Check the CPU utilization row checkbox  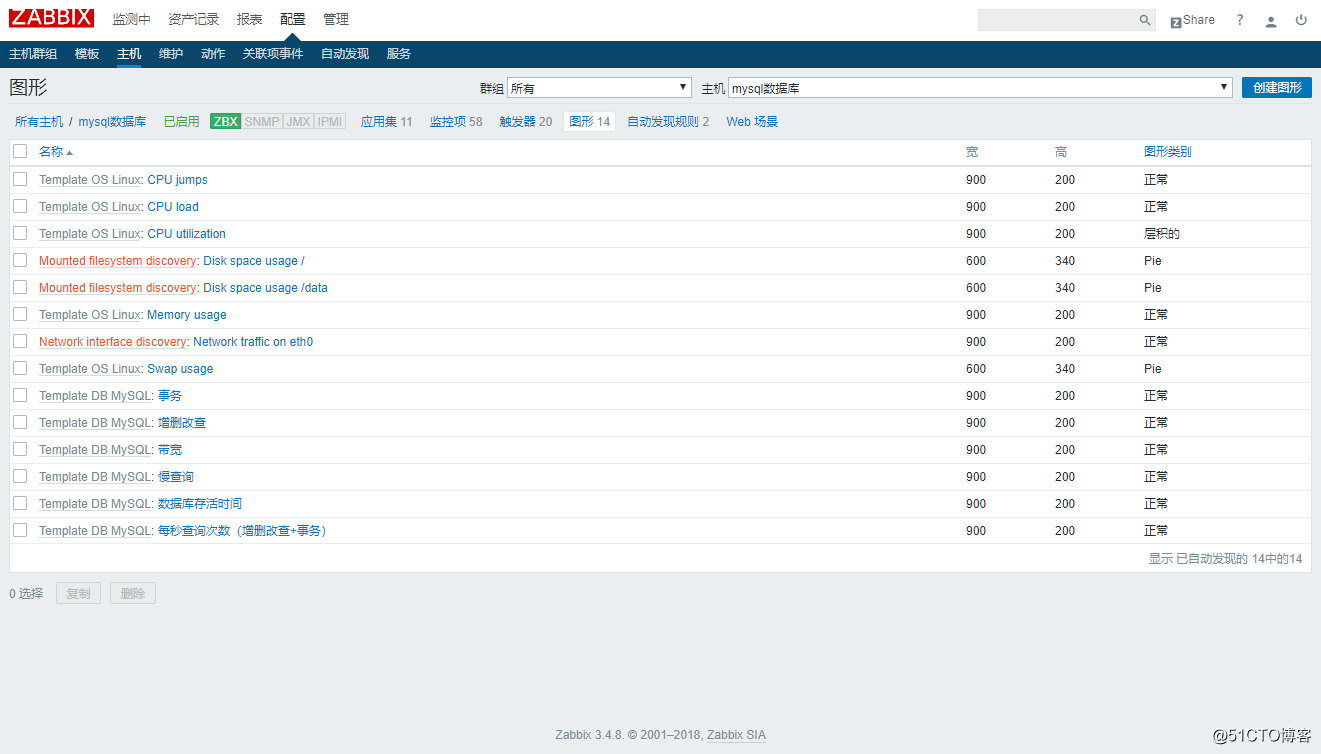point(20,233)
